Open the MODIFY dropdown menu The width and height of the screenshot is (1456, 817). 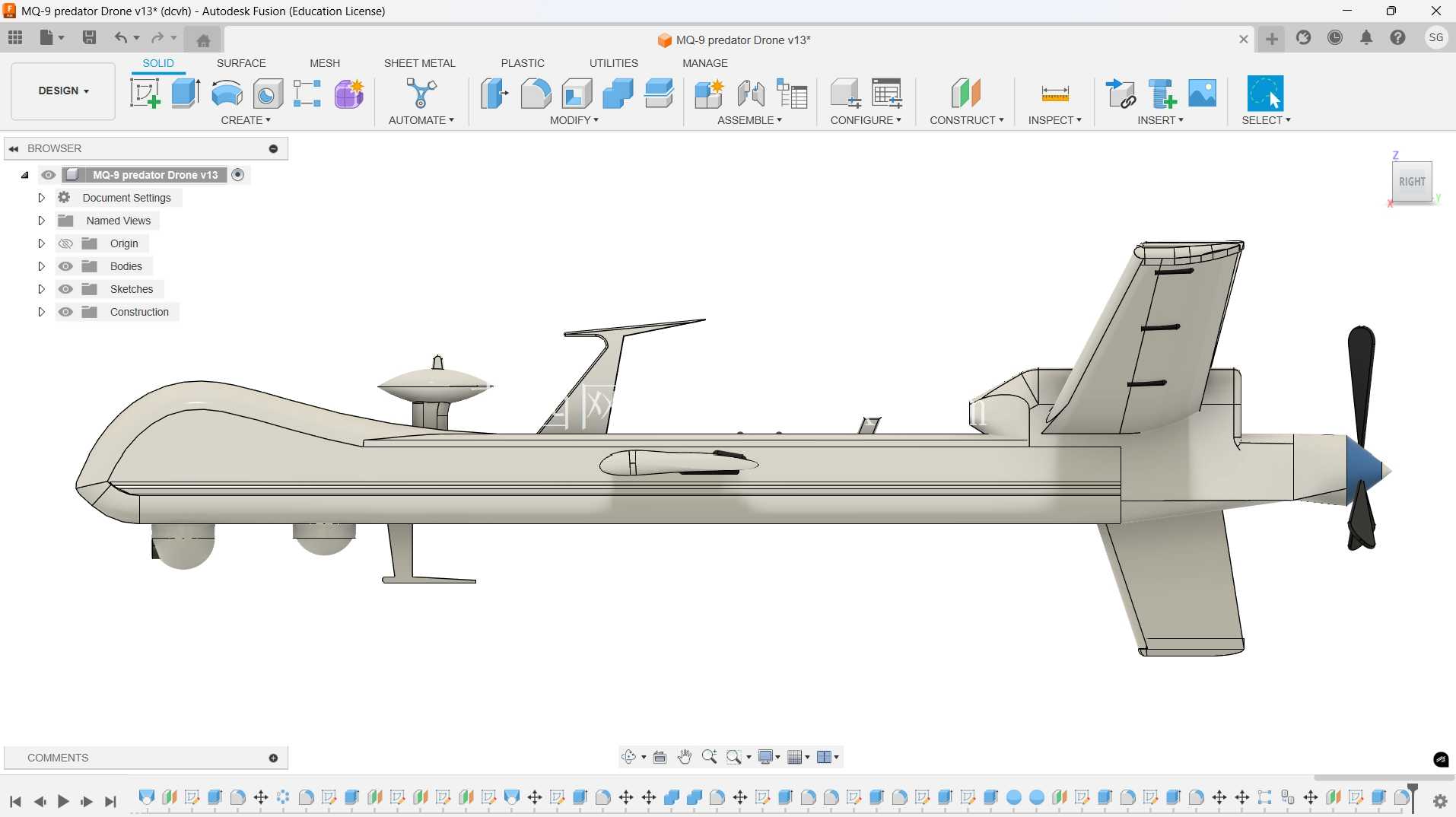574,120
